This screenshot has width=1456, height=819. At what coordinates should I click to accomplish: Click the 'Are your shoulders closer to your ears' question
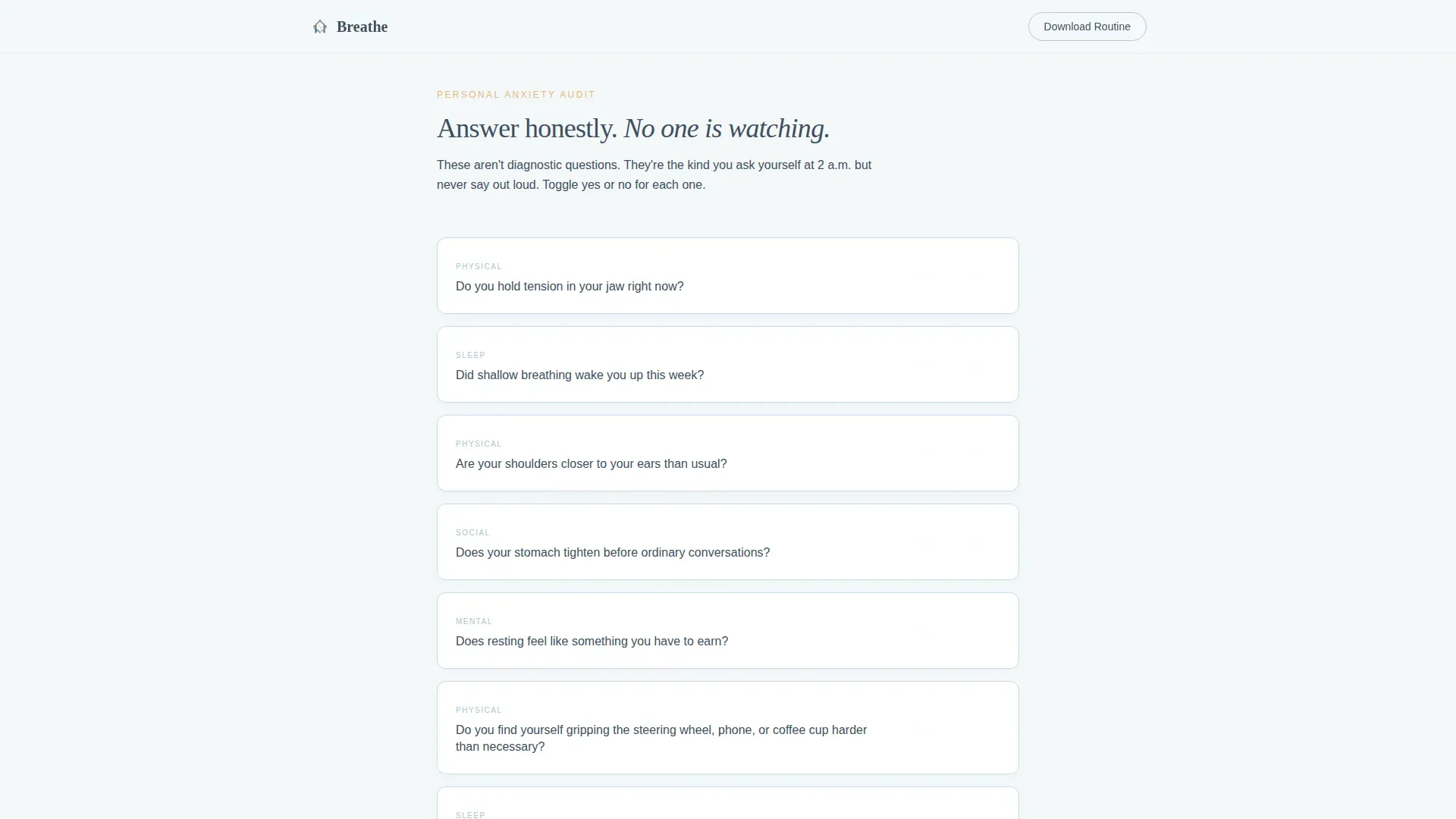pyautogui.click(x=591, y=464)
